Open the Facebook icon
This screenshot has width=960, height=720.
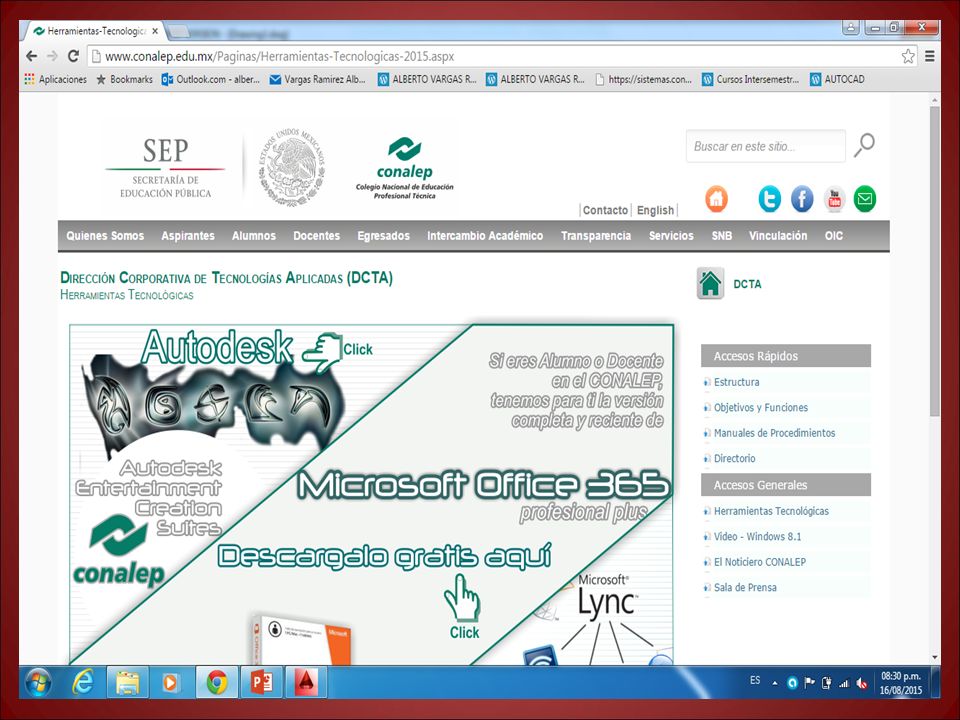pos(802,199)
